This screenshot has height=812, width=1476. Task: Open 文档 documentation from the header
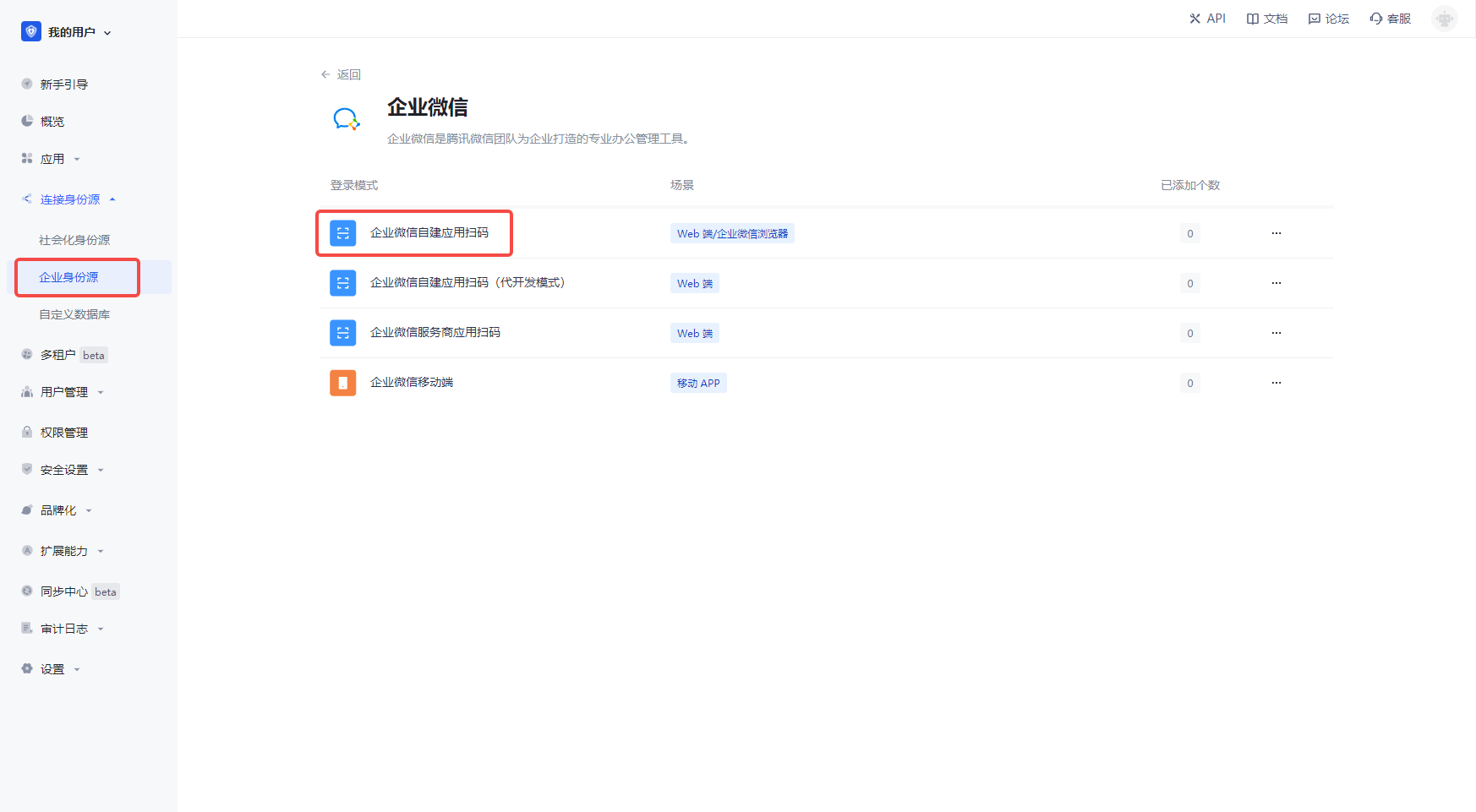1267,19
